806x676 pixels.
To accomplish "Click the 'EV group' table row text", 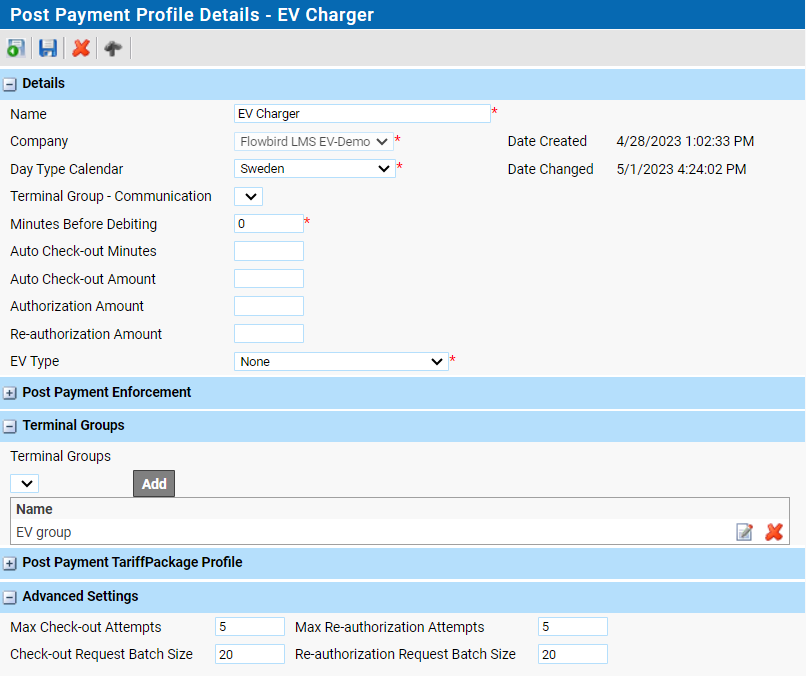I will point(44,532).
